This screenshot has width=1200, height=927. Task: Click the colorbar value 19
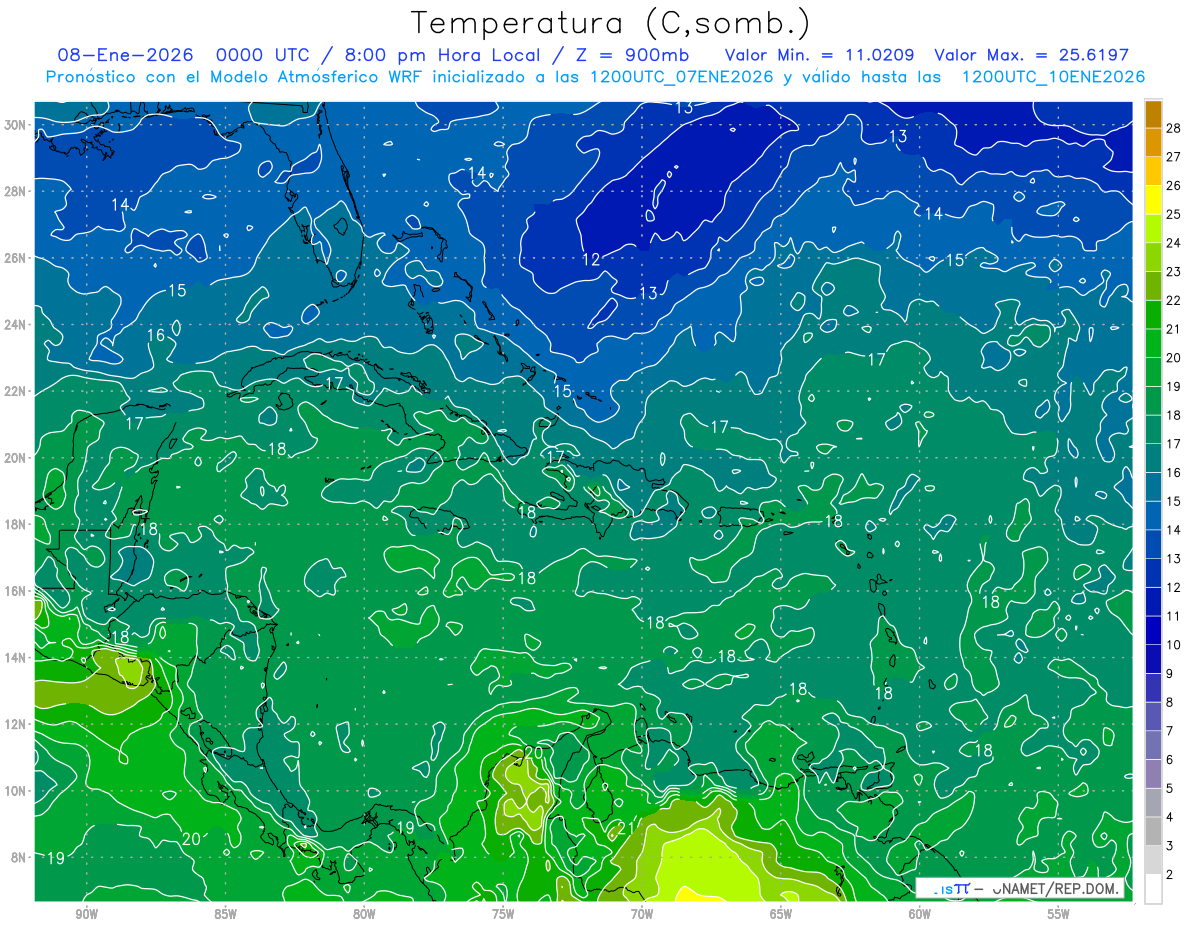pyautogui.click(x=1174, y=386)
